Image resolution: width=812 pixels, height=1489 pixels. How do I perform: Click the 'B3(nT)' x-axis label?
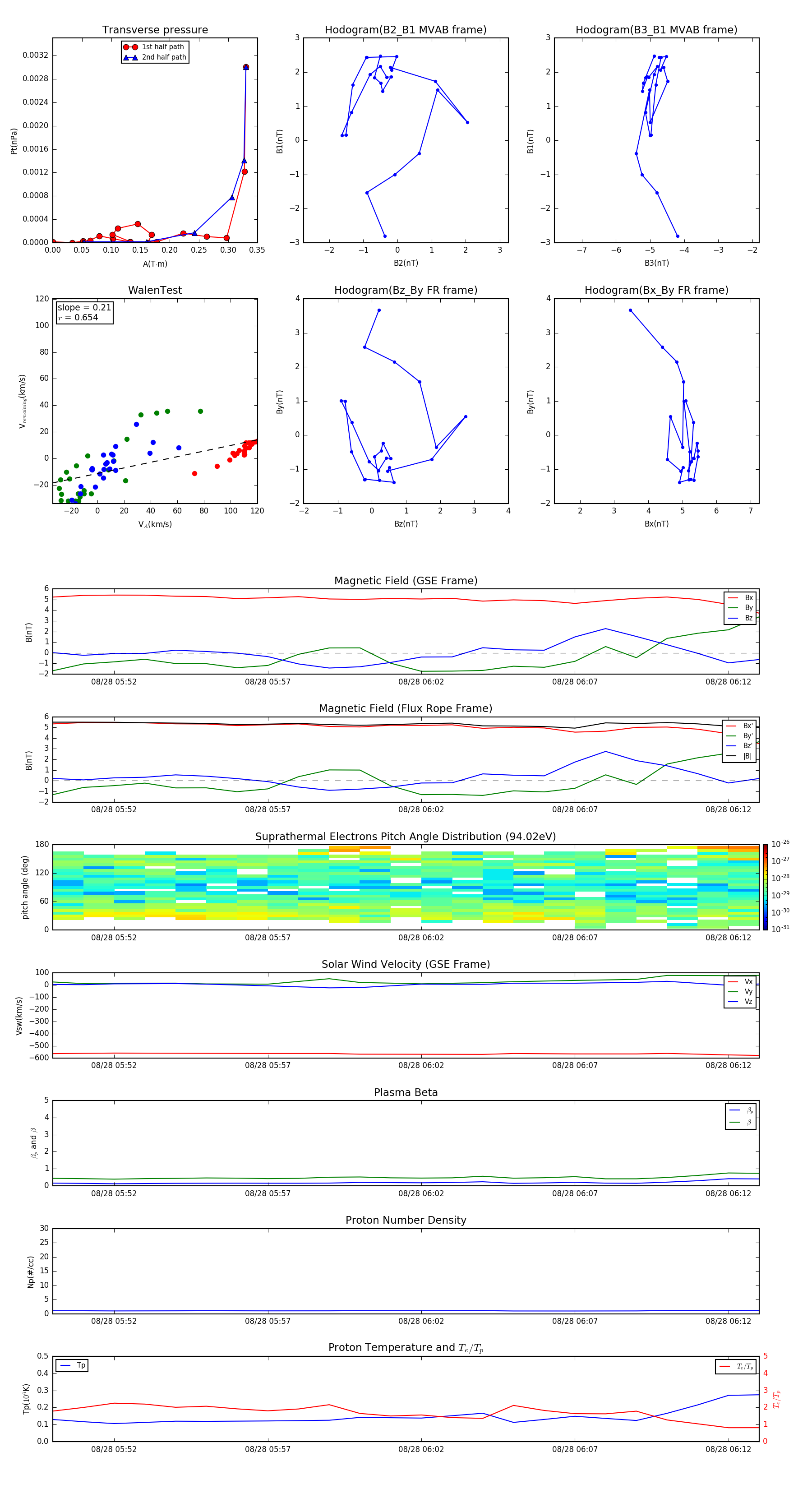click(x=656, y=263)
